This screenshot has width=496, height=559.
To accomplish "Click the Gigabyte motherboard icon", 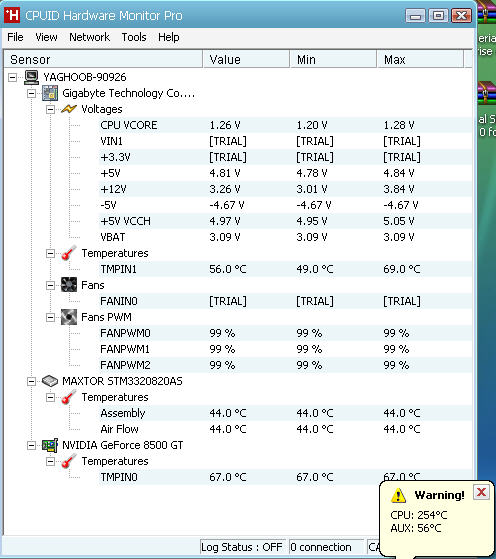I will point(50,93).
